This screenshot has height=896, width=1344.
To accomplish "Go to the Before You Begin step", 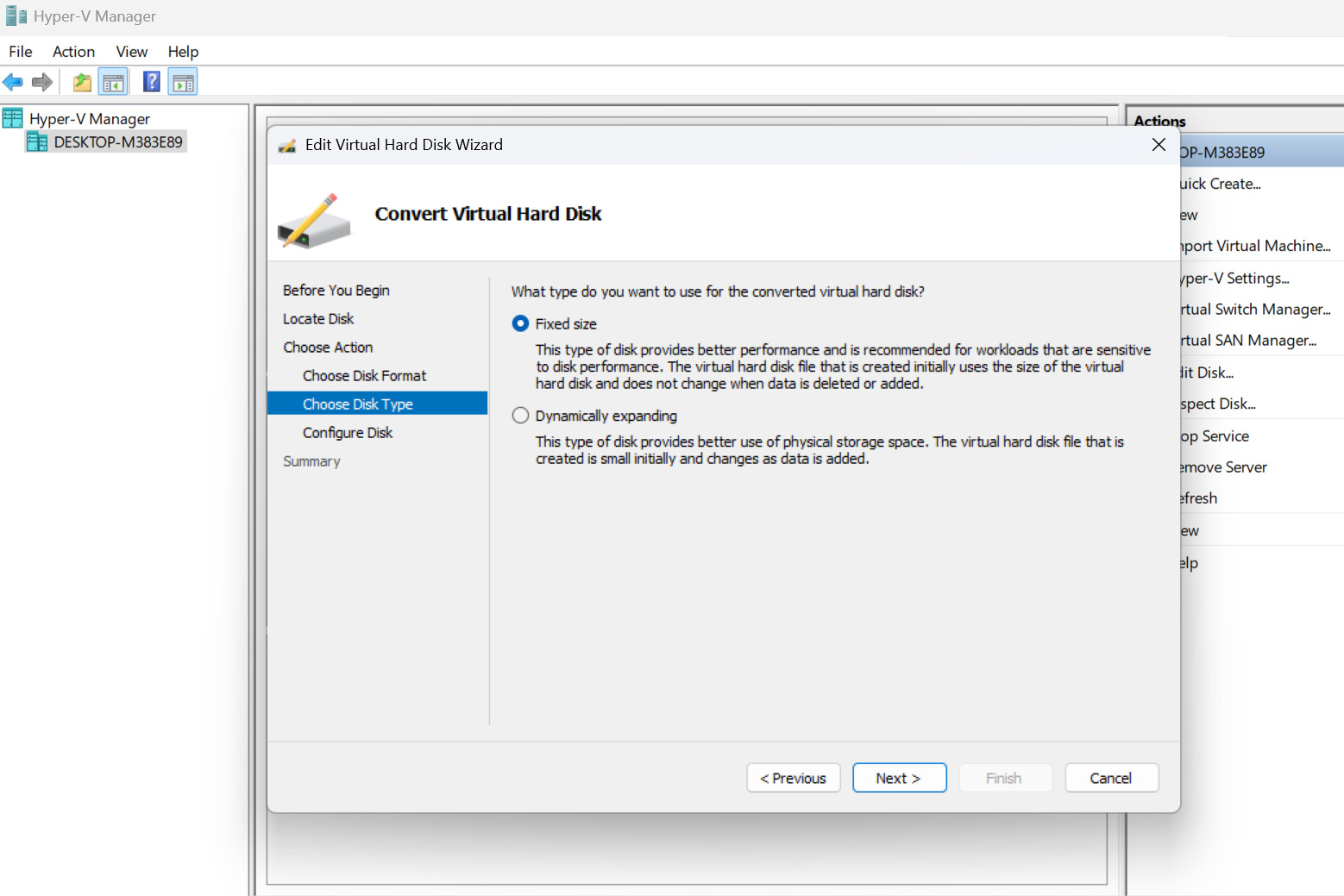I will tap(336, 291).
